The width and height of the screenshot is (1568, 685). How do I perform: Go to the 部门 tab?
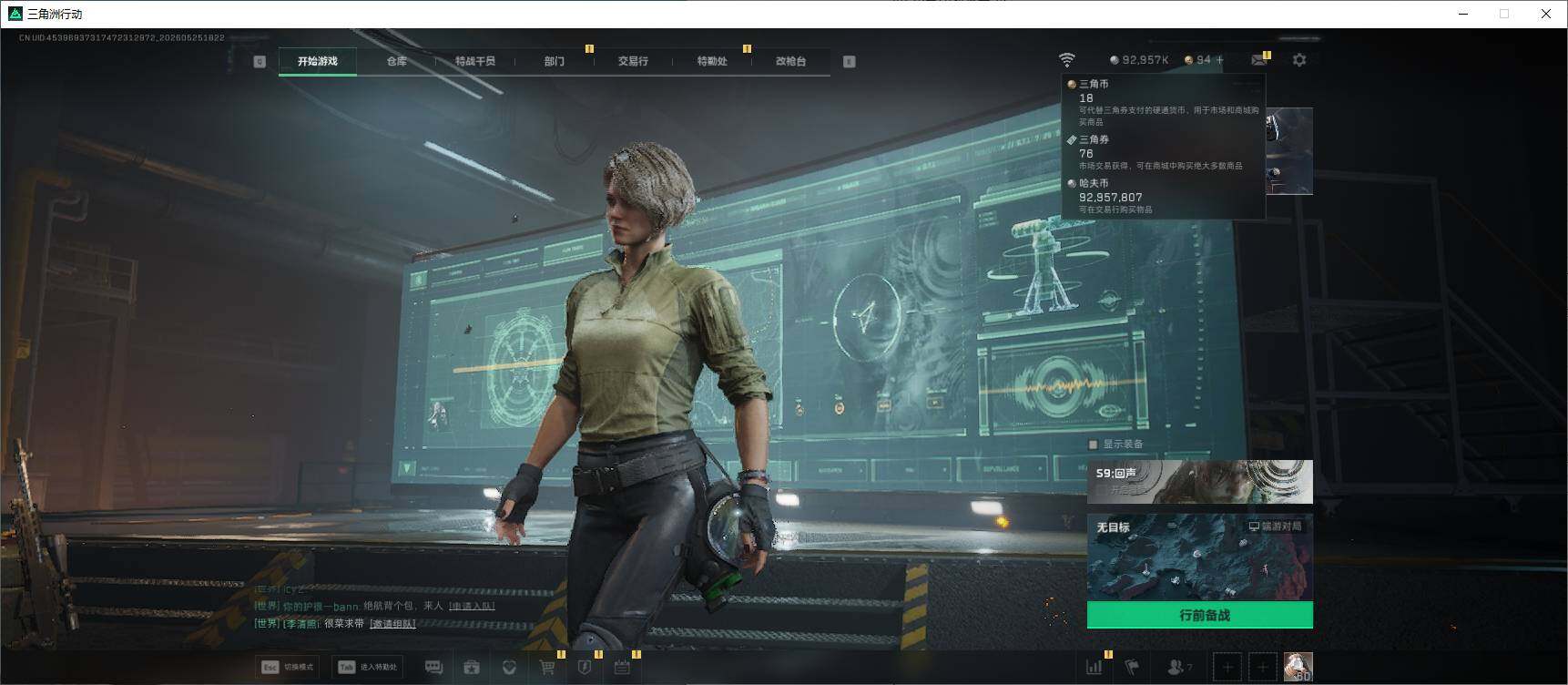tap(555, 61)
